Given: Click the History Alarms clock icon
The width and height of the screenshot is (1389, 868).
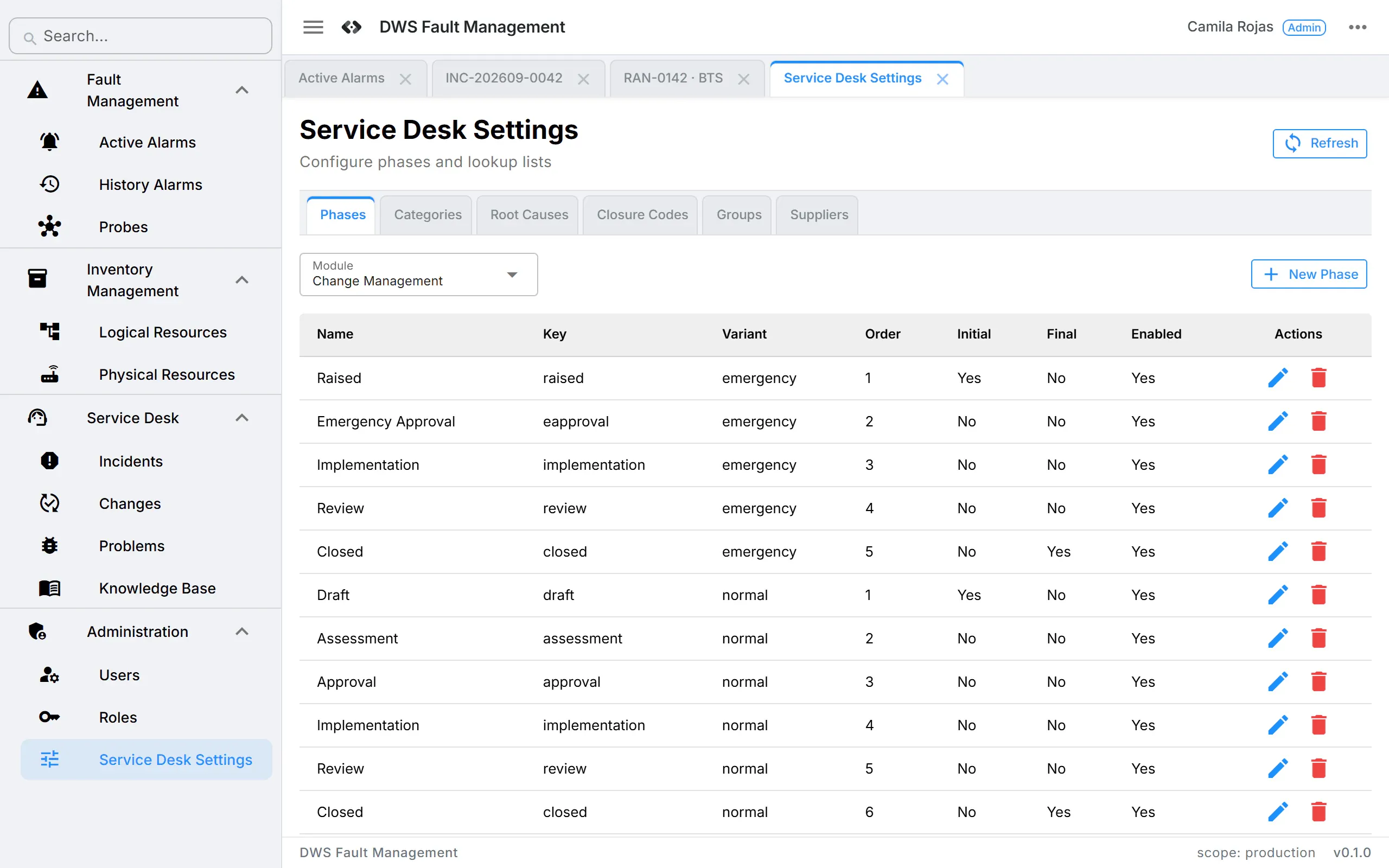Looking at the screenshot, I should [49, 184].
